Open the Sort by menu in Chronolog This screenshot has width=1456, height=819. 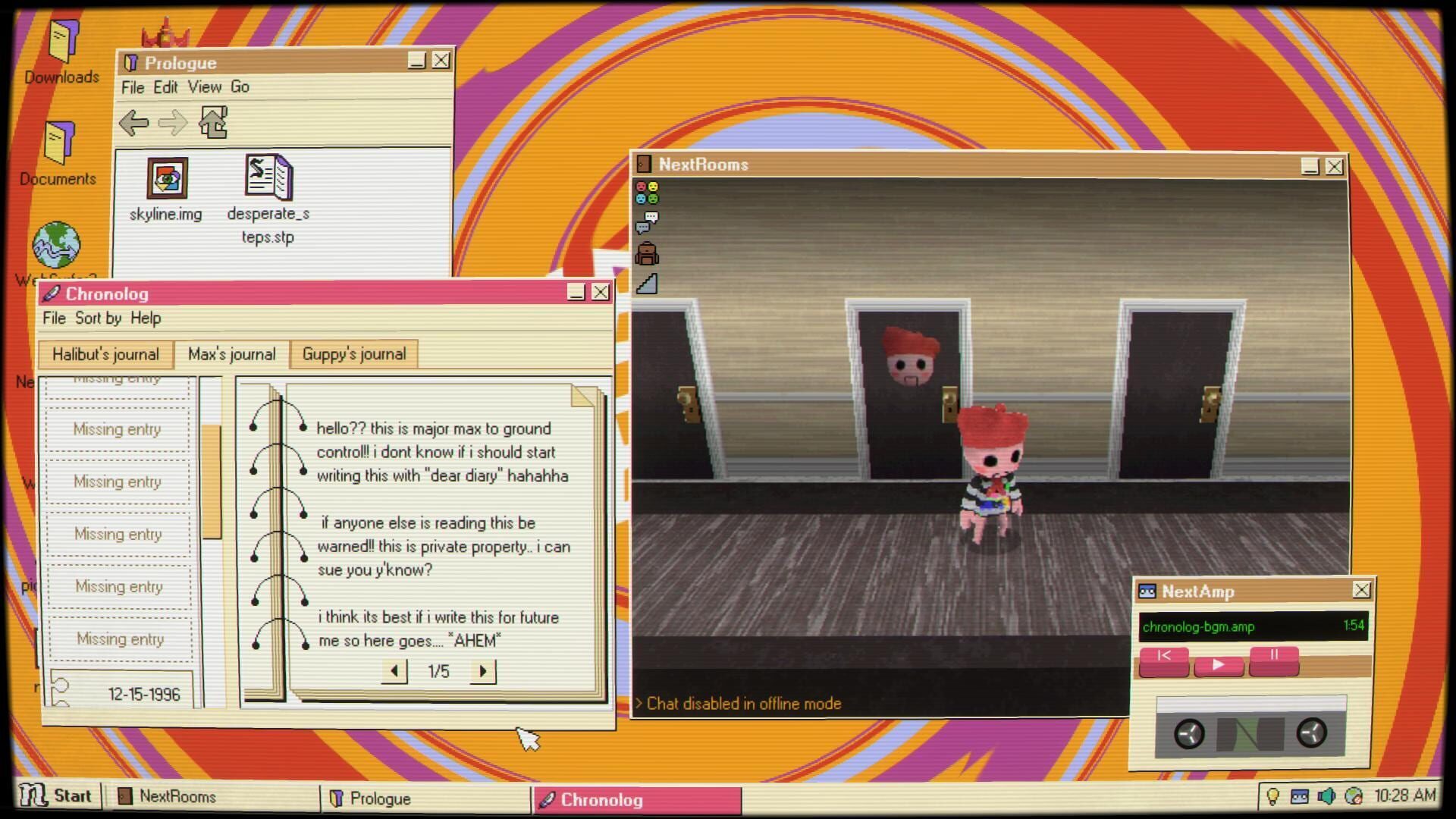click(97, 318)
